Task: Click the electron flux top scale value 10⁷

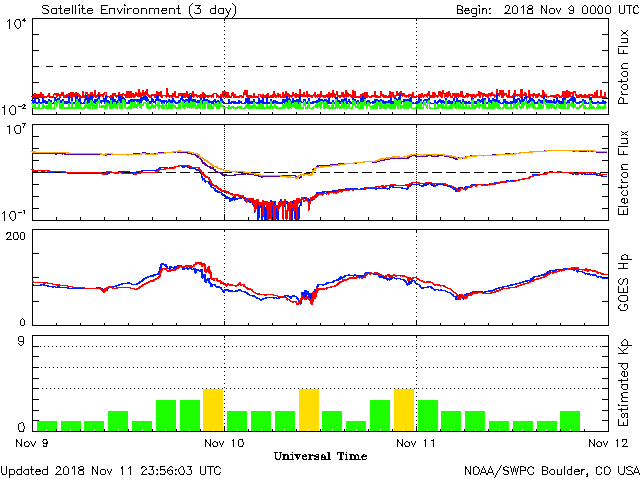Action: (x=16, y=130)
